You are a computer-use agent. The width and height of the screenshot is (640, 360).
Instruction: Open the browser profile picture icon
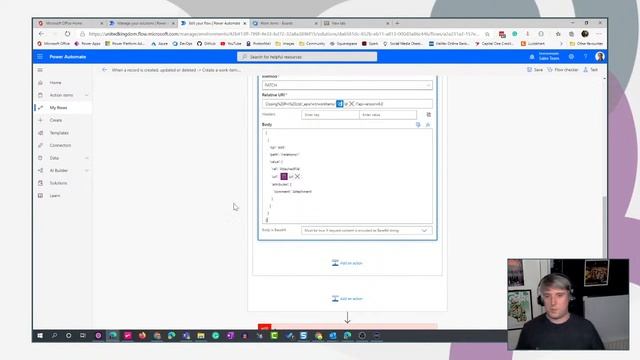pyautogui.click(x=585, y=34)
